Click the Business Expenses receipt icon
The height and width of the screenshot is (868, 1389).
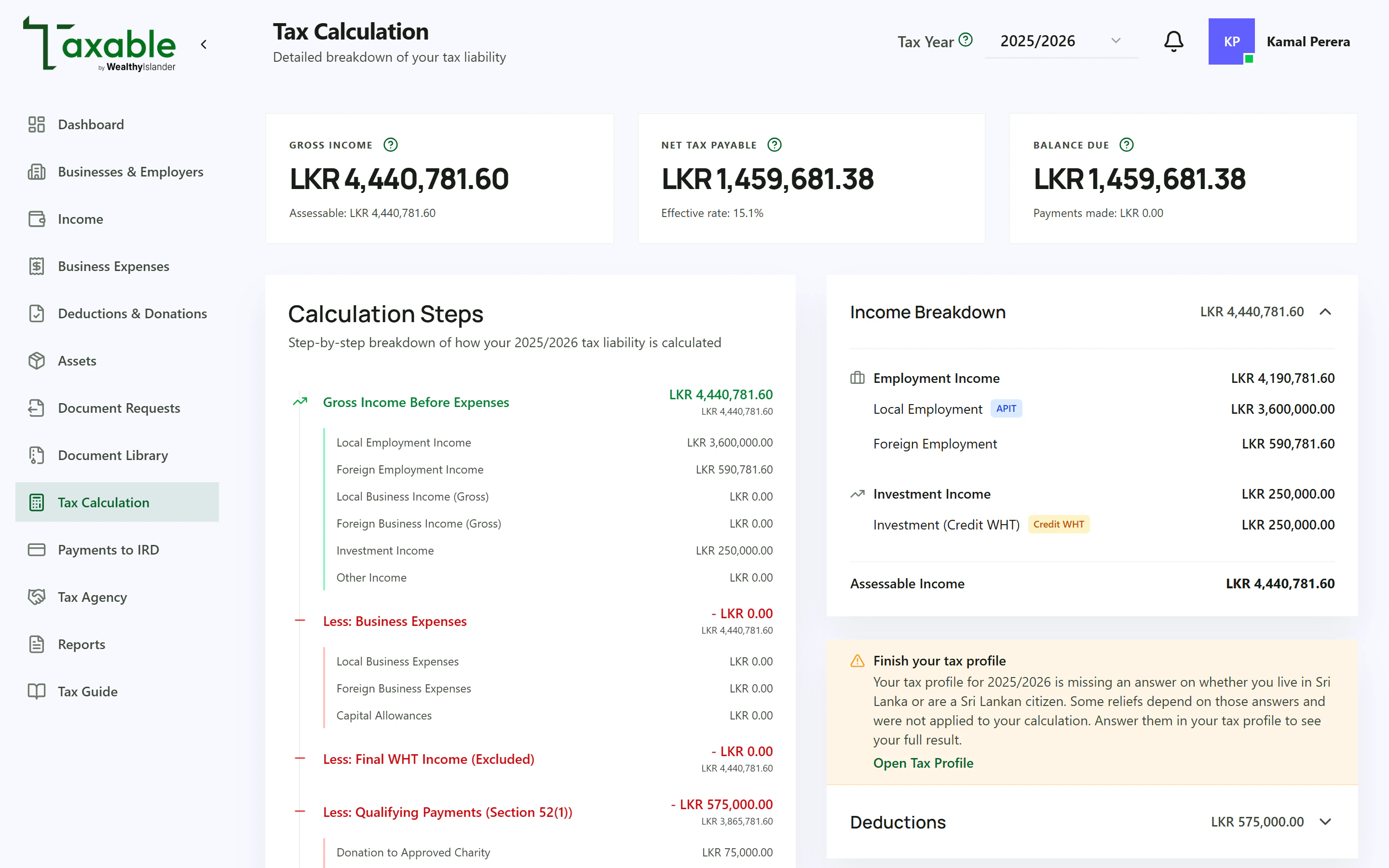coord(37,266)
